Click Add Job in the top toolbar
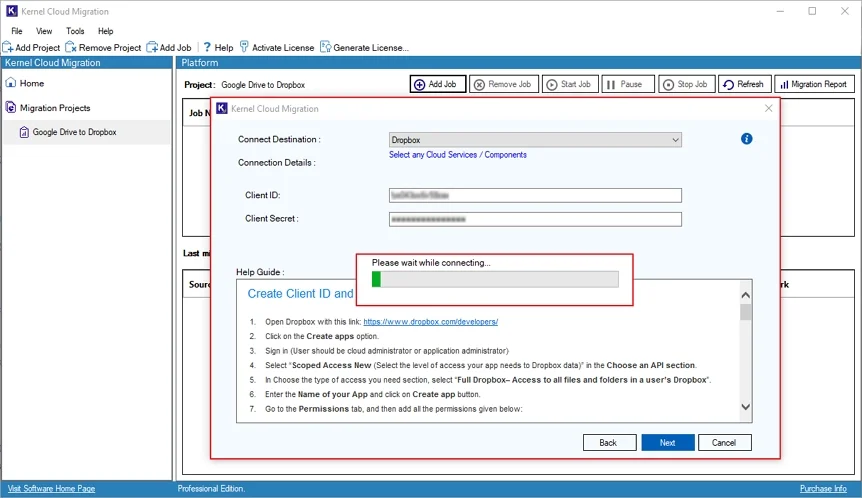The width and height of the screenshot is (862, 498). 169,48
